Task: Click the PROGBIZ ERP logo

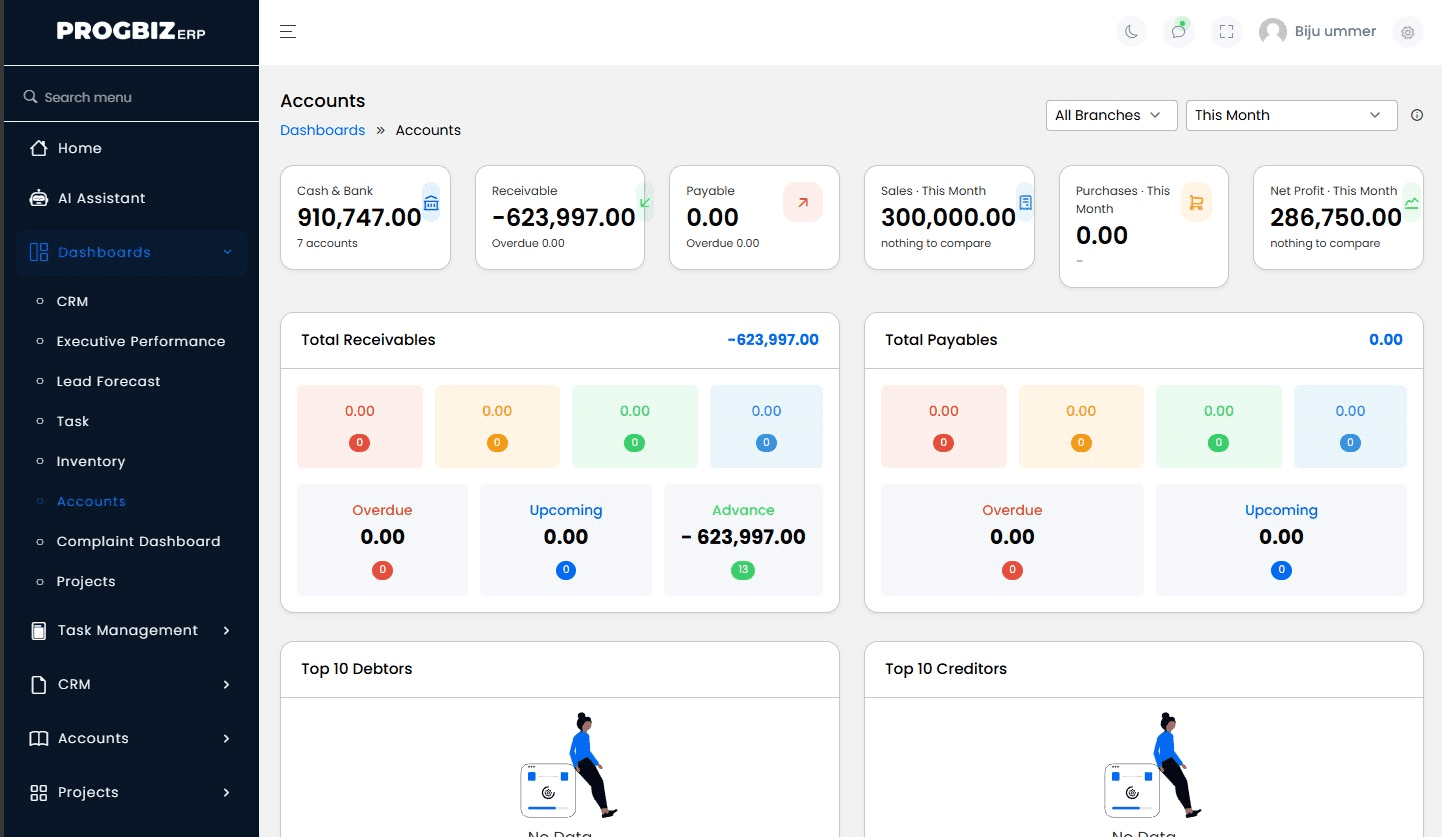Action: coord(131,32)
